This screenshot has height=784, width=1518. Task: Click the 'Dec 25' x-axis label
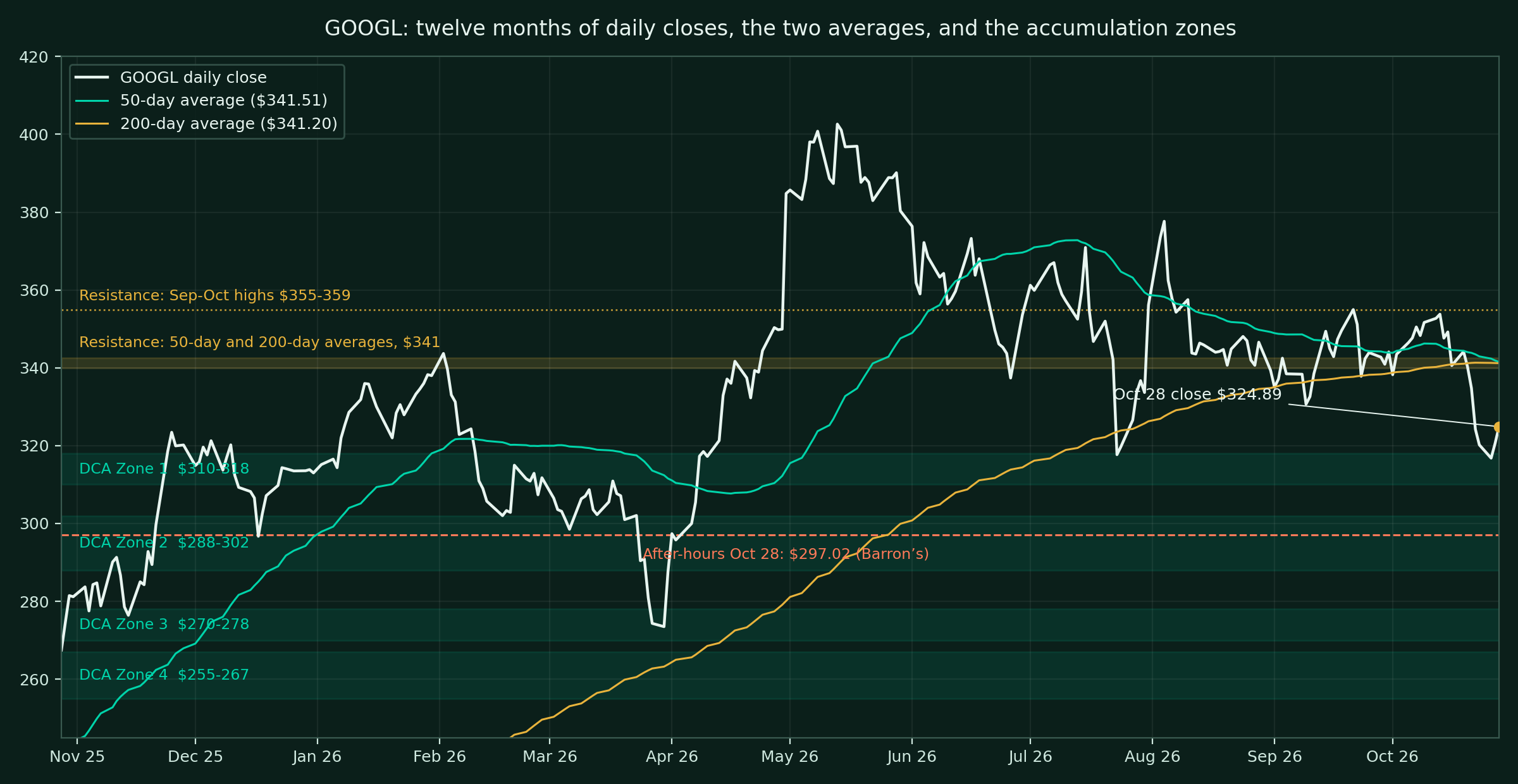[x=195, y=757]
